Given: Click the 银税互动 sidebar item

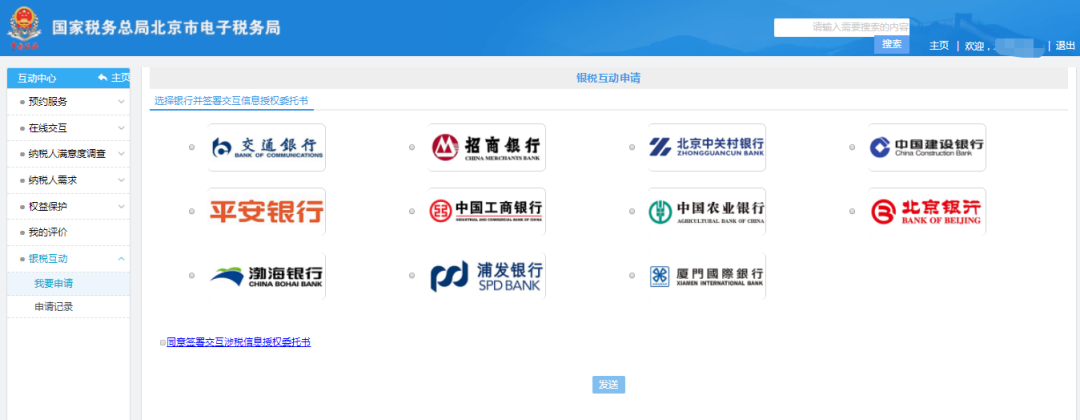Looking at the screenshot, I should point(69,258).
